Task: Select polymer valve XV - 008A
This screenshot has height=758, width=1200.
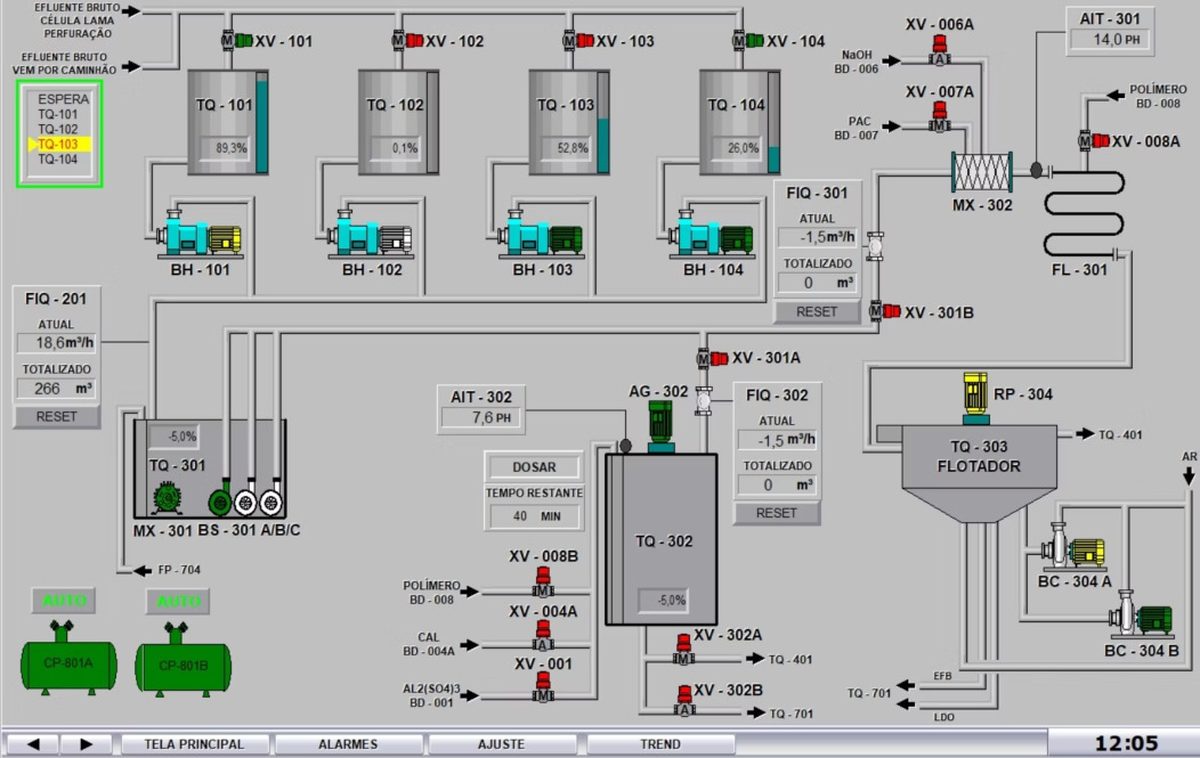Action: point(1093,141)
